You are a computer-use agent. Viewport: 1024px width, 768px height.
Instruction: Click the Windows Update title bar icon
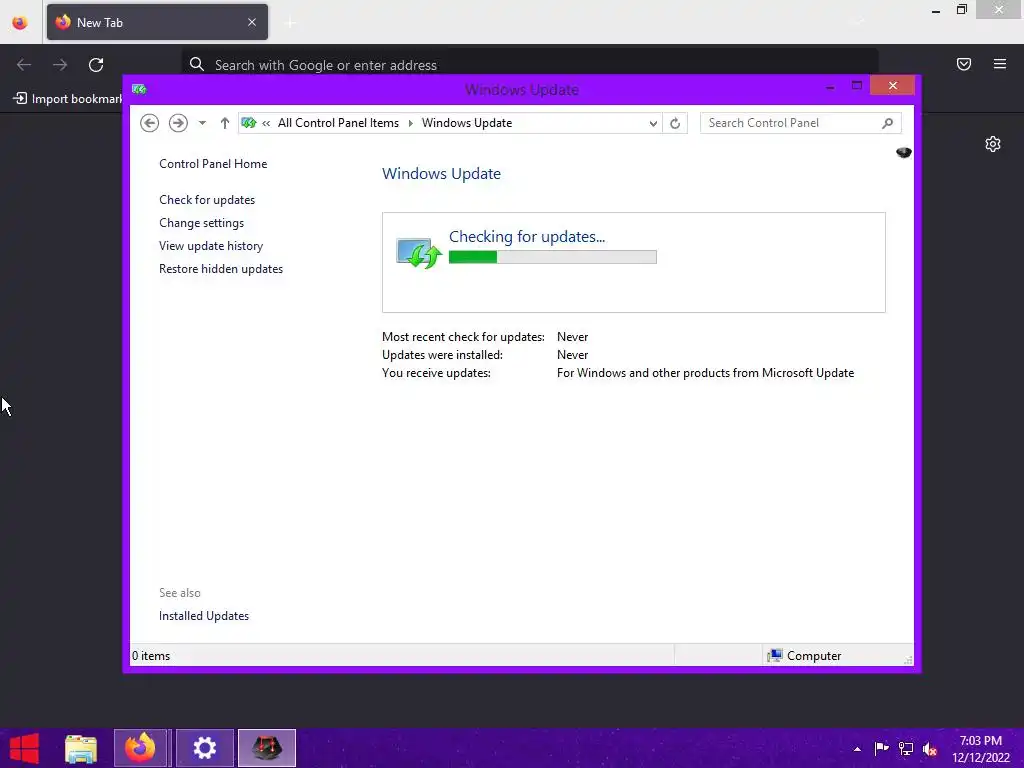[138, 89]
